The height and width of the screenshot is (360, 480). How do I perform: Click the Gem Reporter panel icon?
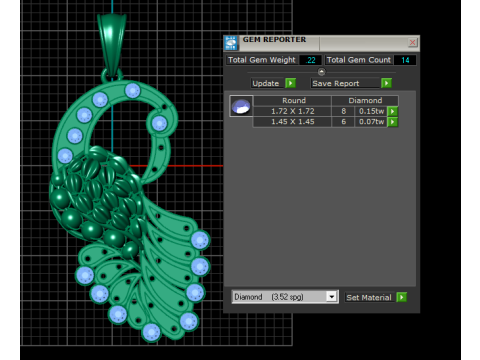231,43
